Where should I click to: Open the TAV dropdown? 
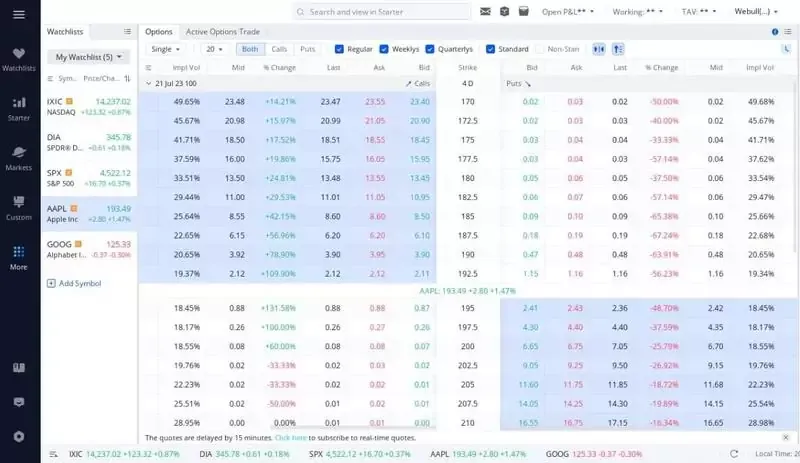point(699,11)
